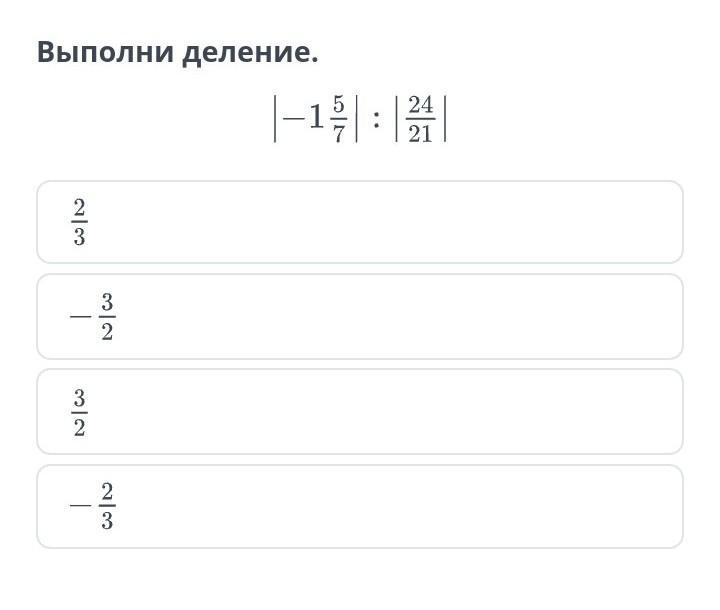Click the numerator 24 in the expression
The height and width of the screenshot is (610, 720).
421,106
